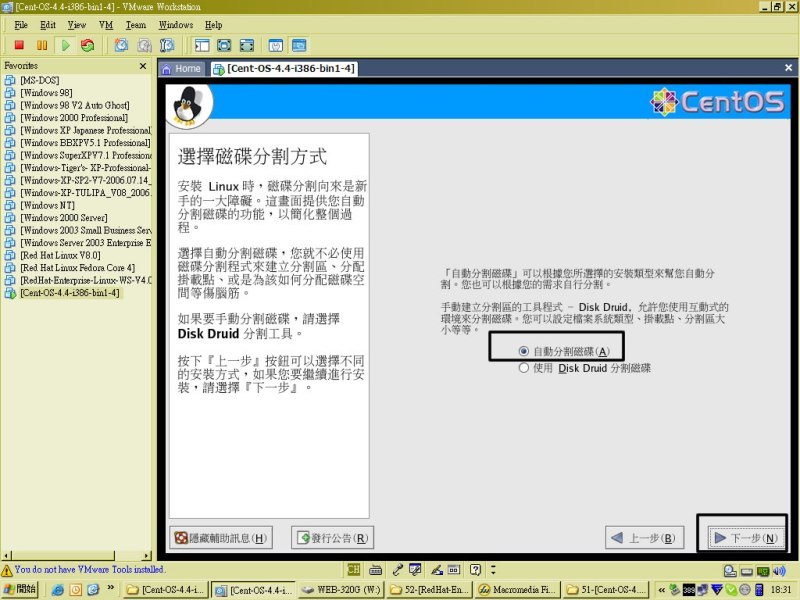Select the Cent-OS-4.4-i386-bin1-4 tab
The height and width of the screenshot is (600, 800).
click(284, 69)
